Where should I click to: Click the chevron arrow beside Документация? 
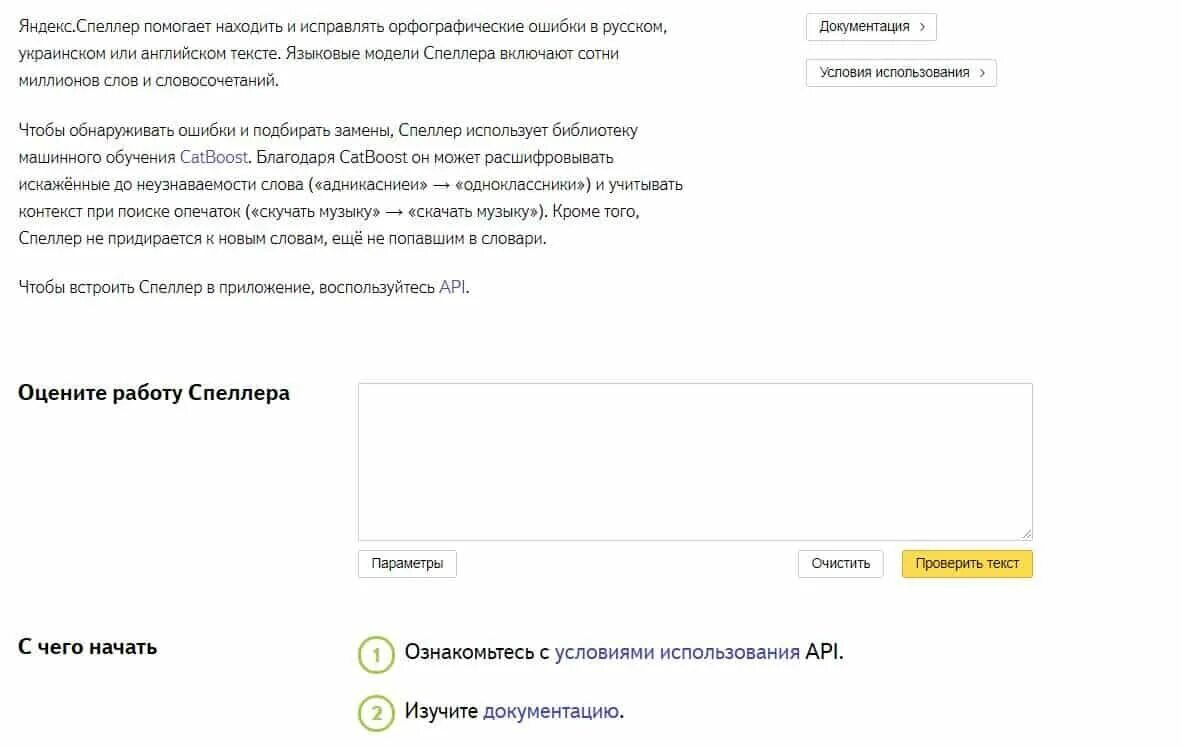pyautogui.click(x=922, y=27)
